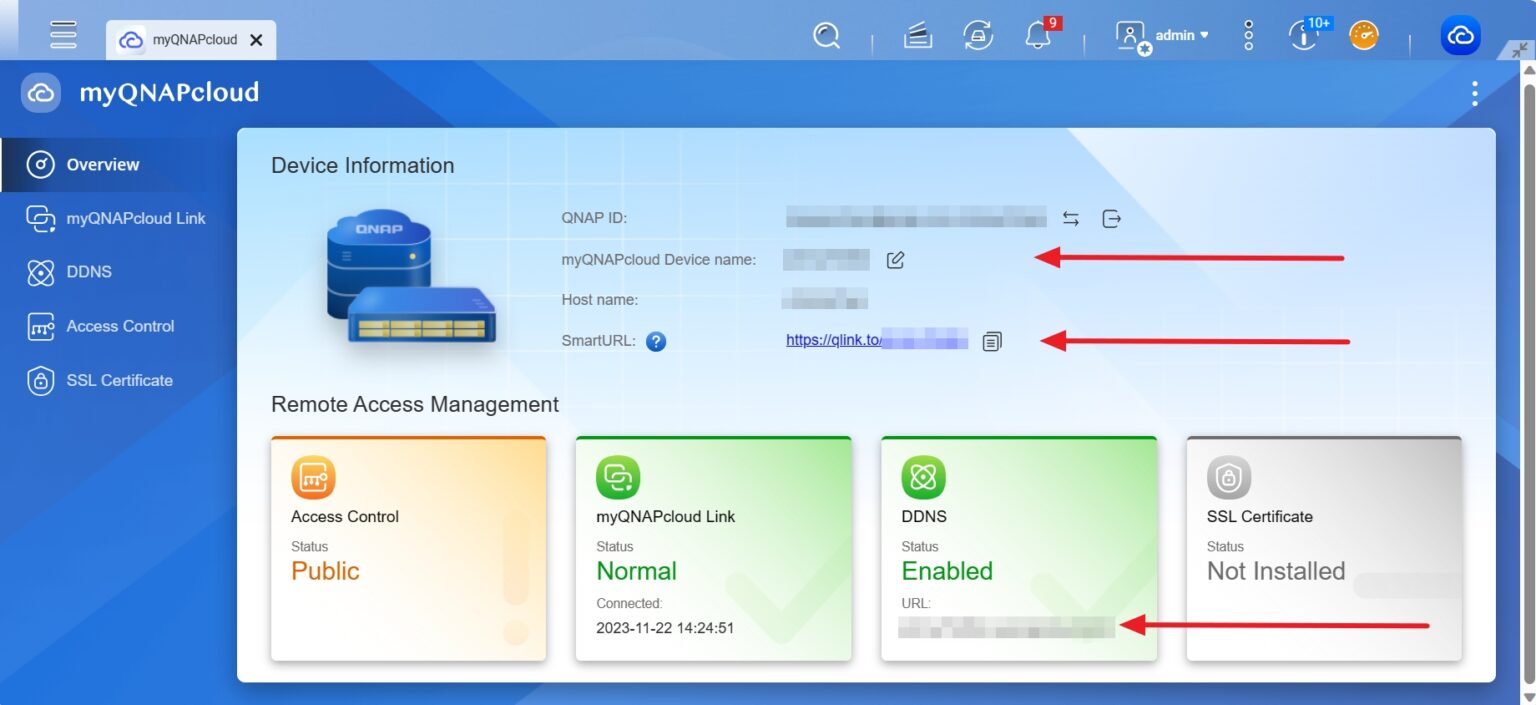
Task: Copy the SmartURL to clipboard
Action: click(x=991, y=341)
